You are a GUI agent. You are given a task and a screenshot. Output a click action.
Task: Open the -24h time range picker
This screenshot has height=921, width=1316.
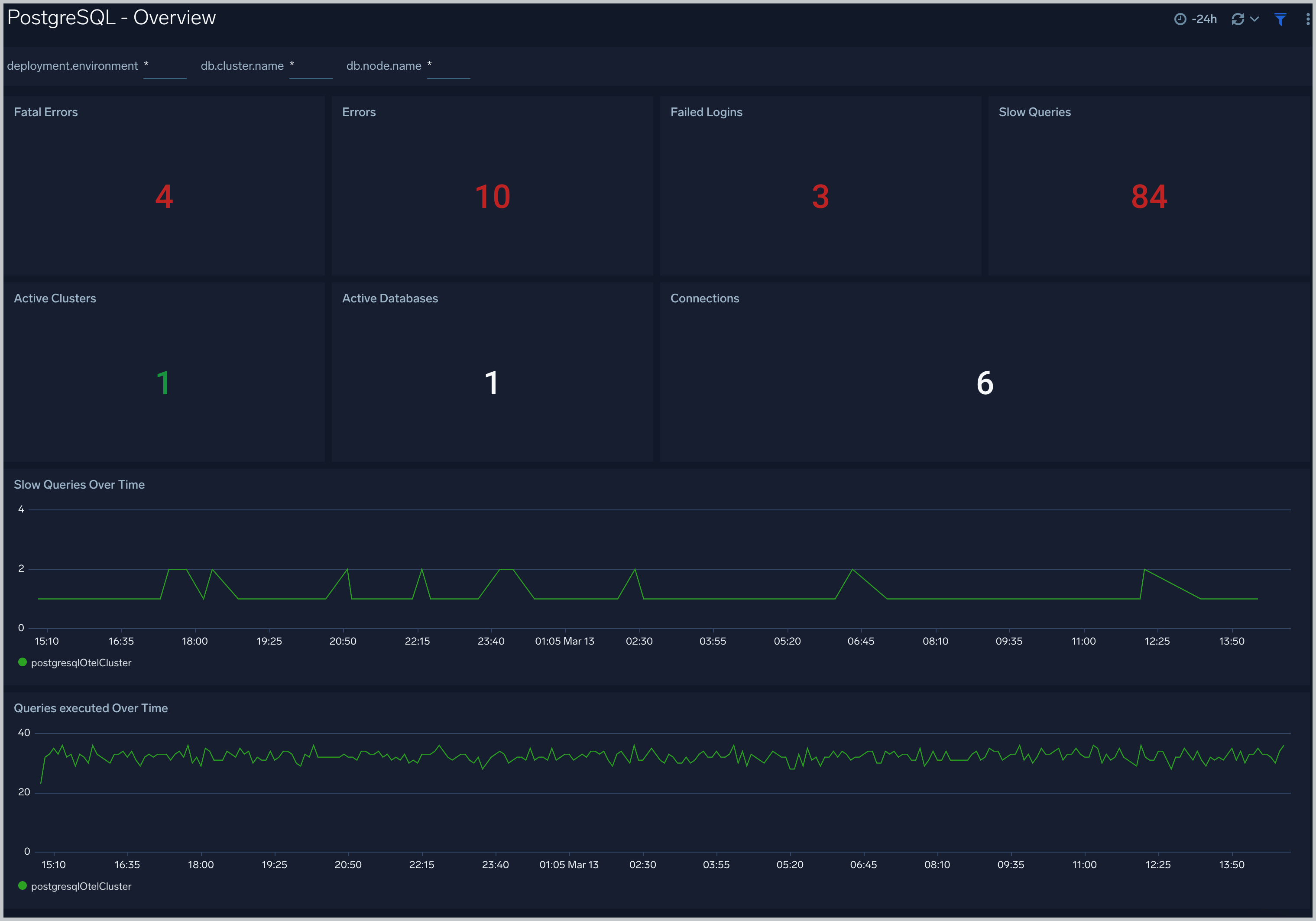[1196, 19]
